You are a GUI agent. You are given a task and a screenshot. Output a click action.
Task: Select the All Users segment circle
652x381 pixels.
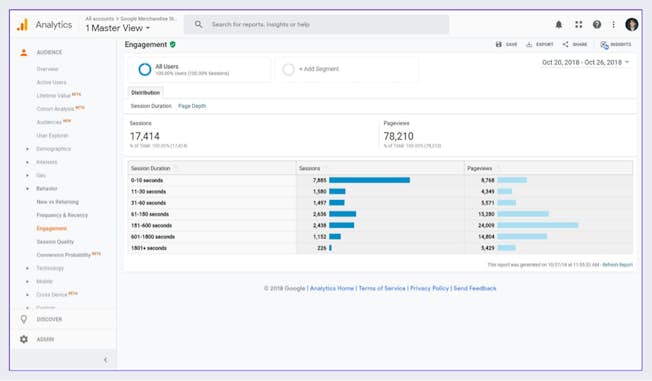click(145, 69)
